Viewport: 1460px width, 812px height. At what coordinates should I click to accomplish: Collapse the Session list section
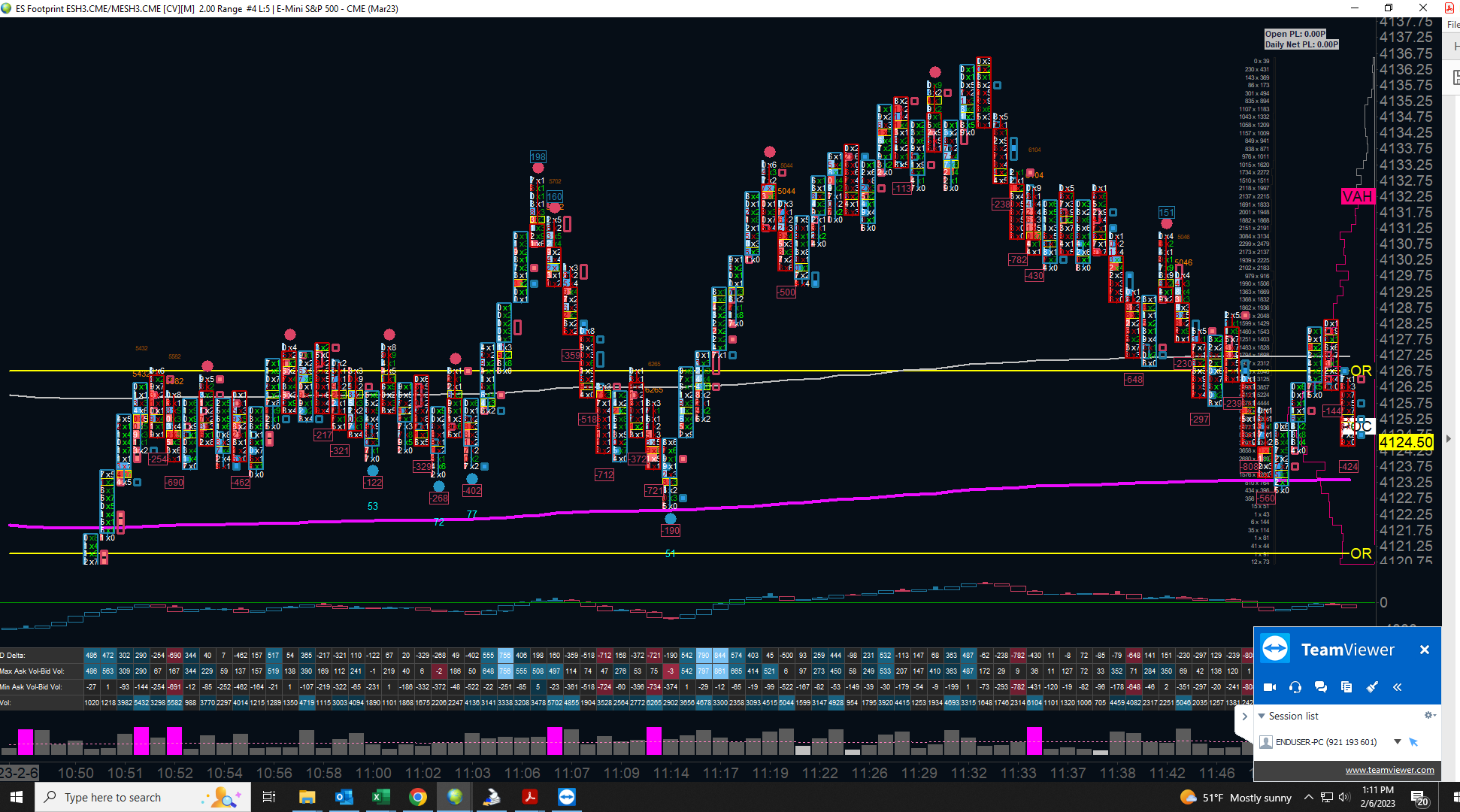click(1262, 716)
